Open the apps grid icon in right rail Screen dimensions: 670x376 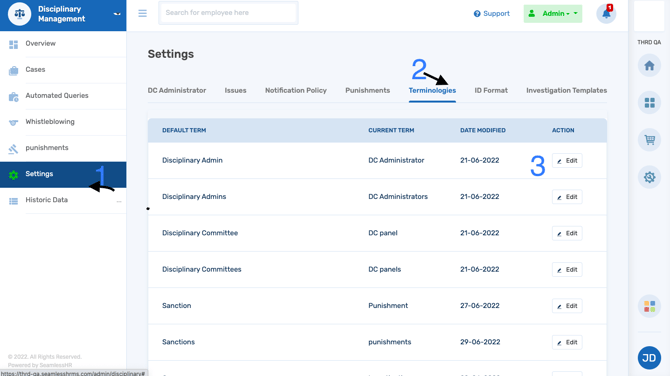[x=649, y=103]
